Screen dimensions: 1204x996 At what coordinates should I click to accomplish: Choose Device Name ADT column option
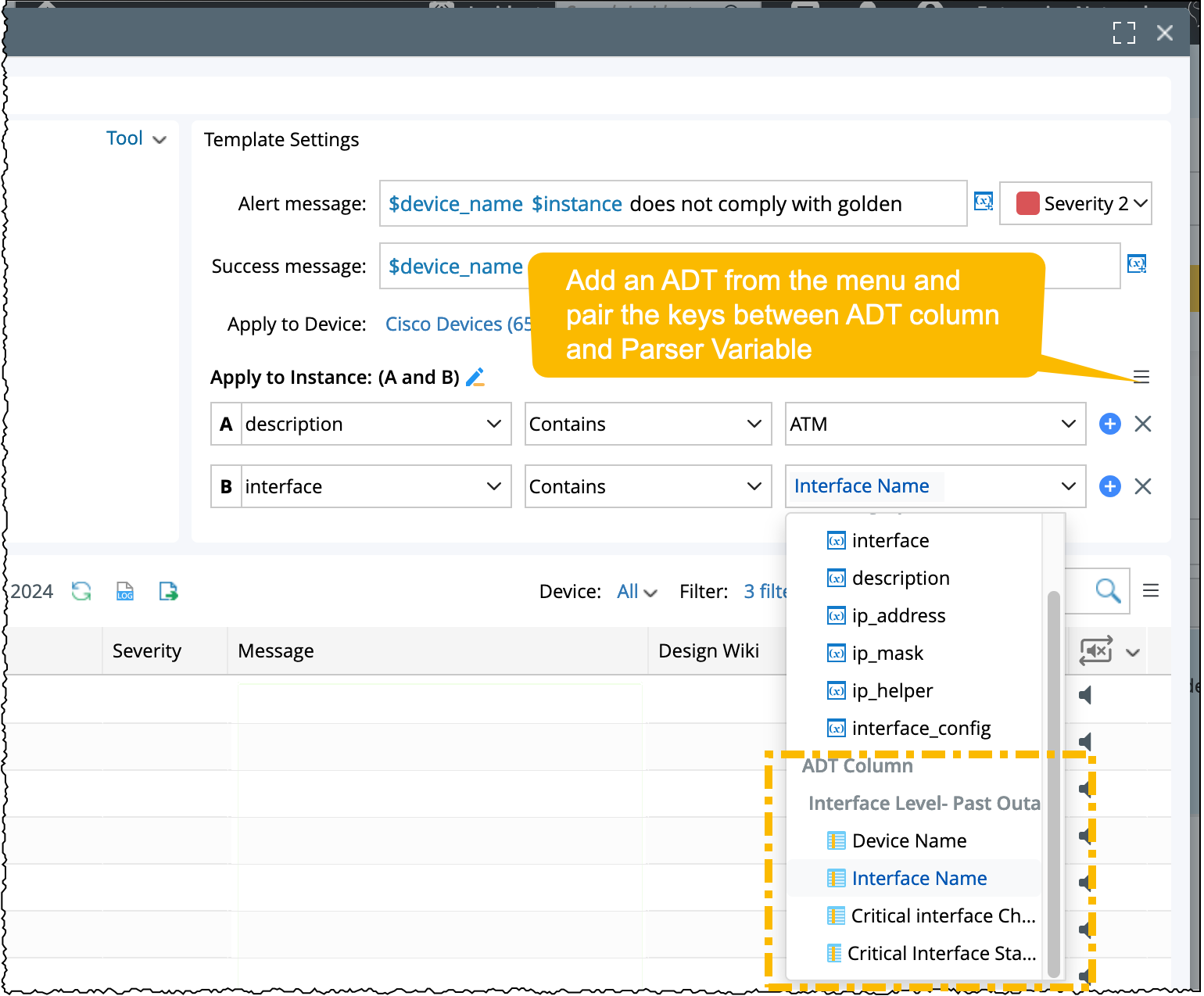pos(909,841)
